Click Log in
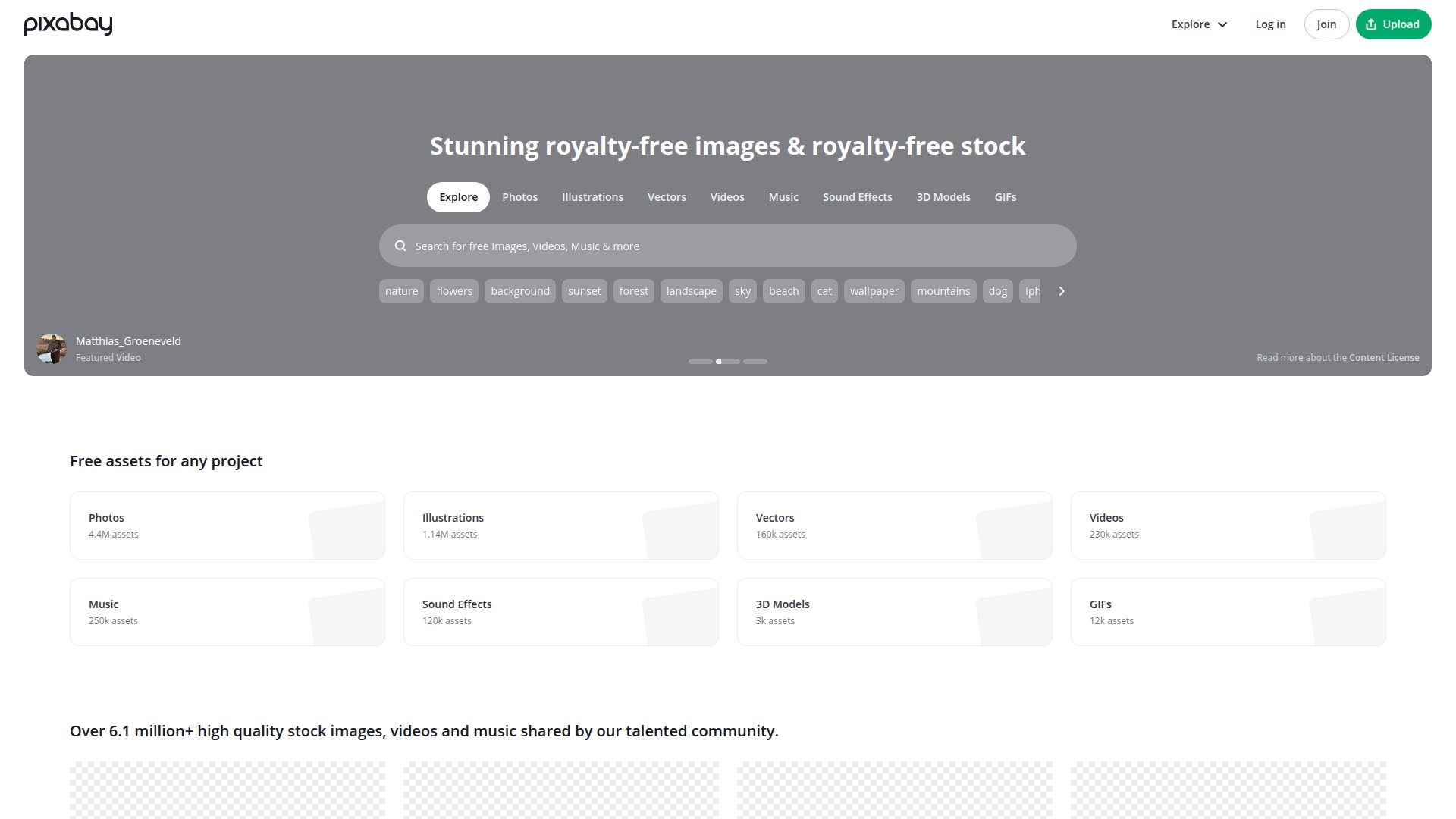This screenshot has width=1456, height=819. click(1270, 24)
